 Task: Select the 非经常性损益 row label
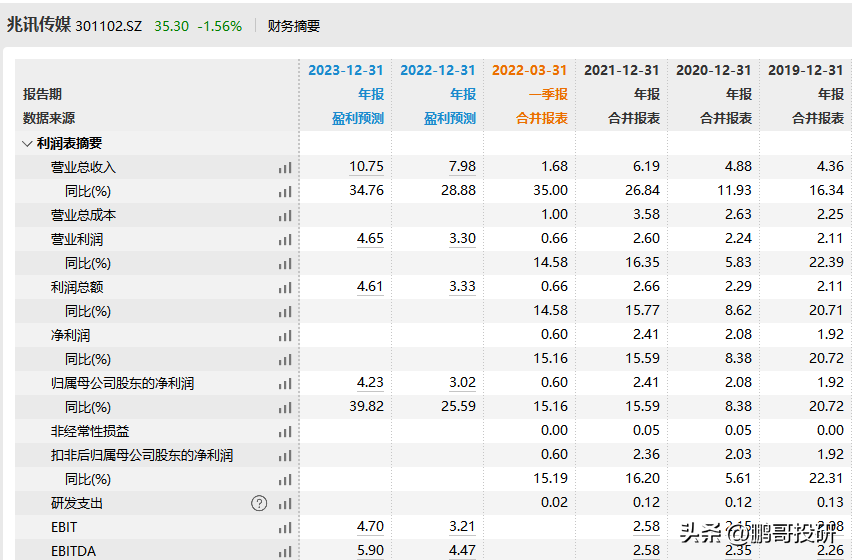pyautogui.click(x=90, y=431)
